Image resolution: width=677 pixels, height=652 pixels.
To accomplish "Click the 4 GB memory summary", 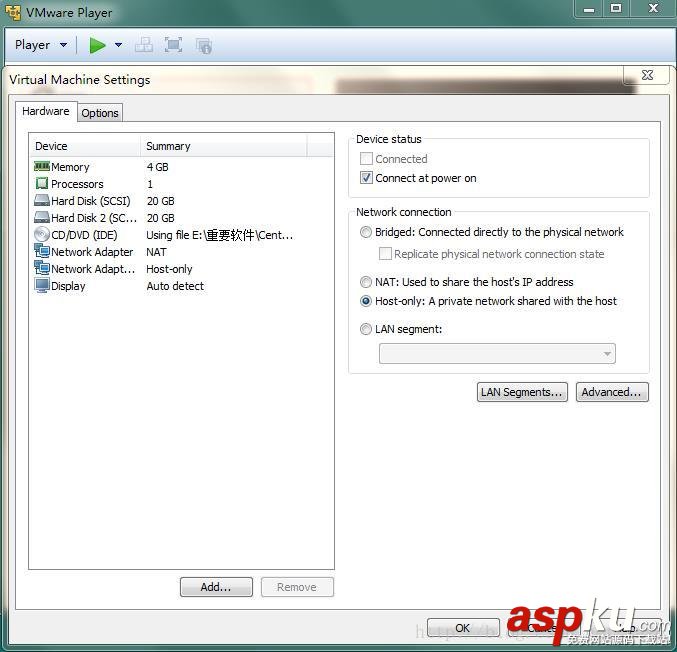I will (x=157, y=167).
